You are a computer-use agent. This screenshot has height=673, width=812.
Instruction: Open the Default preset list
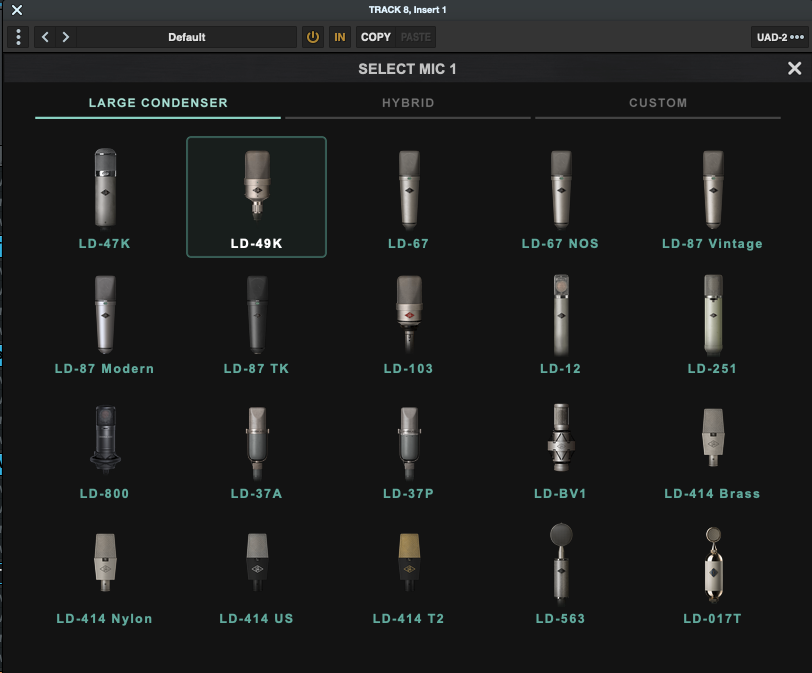point(186,37)
